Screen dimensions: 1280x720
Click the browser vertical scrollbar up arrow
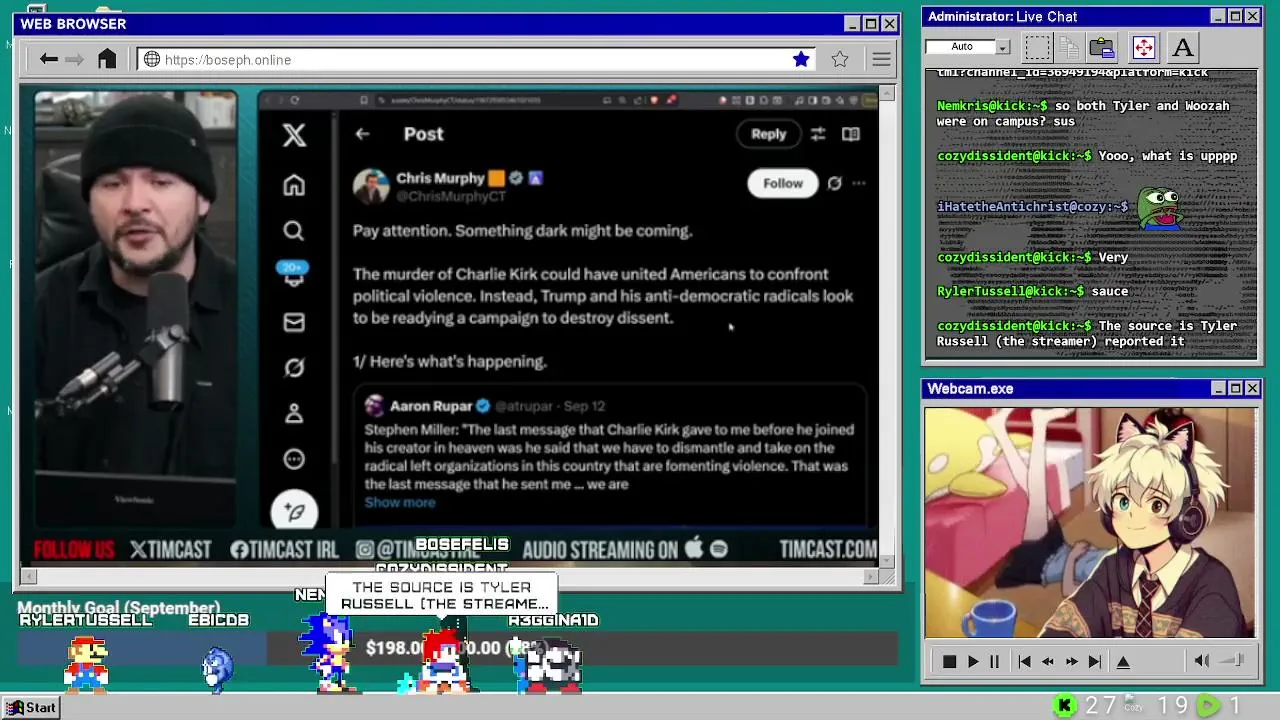[x=888, y=93]
